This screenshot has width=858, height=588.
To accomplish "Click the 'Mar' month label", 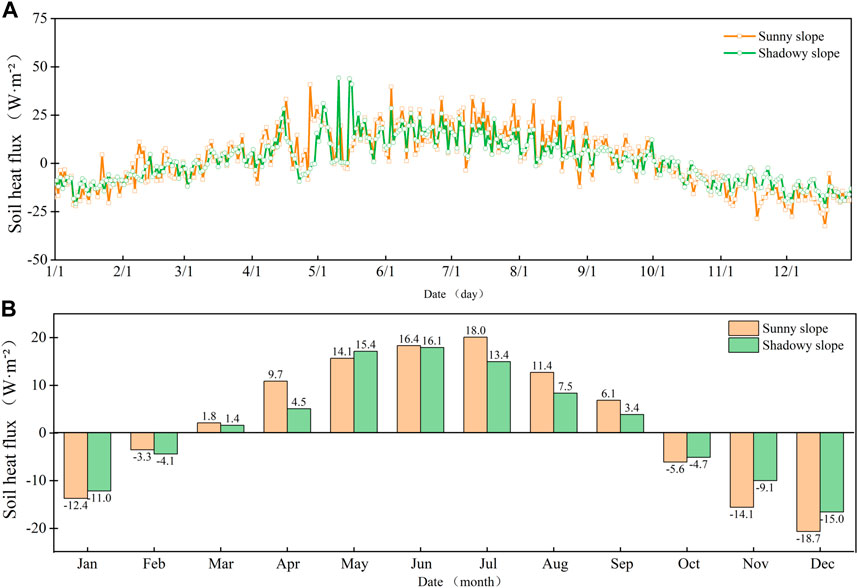I will click(221, 563).
